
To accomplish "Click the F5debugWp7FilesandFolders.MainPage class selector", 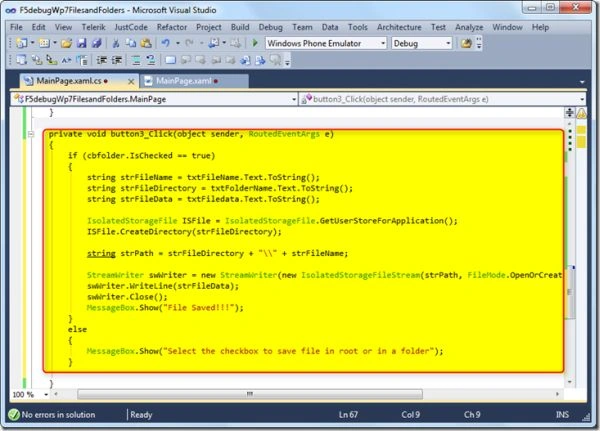I will tap(154, 99).
